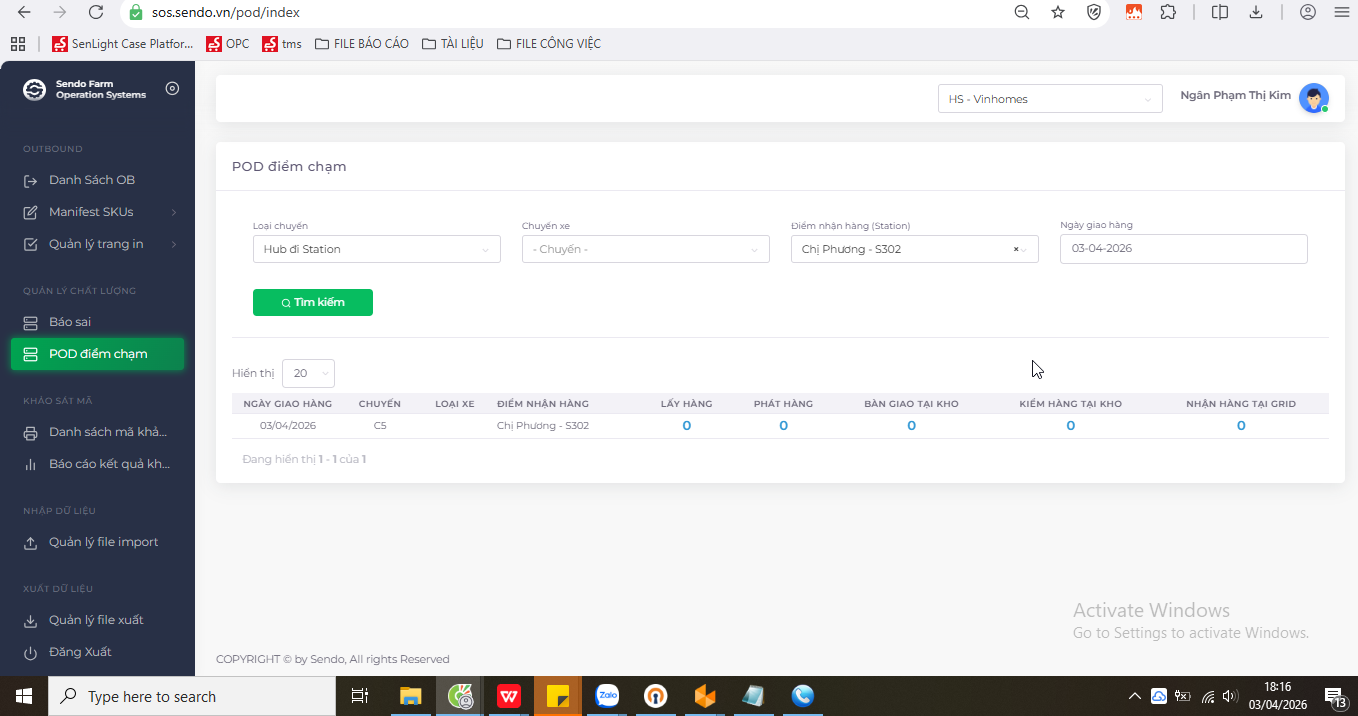Click the green Tìm kiếm button
Screen dimensions: 1358x716
[313, 302]
